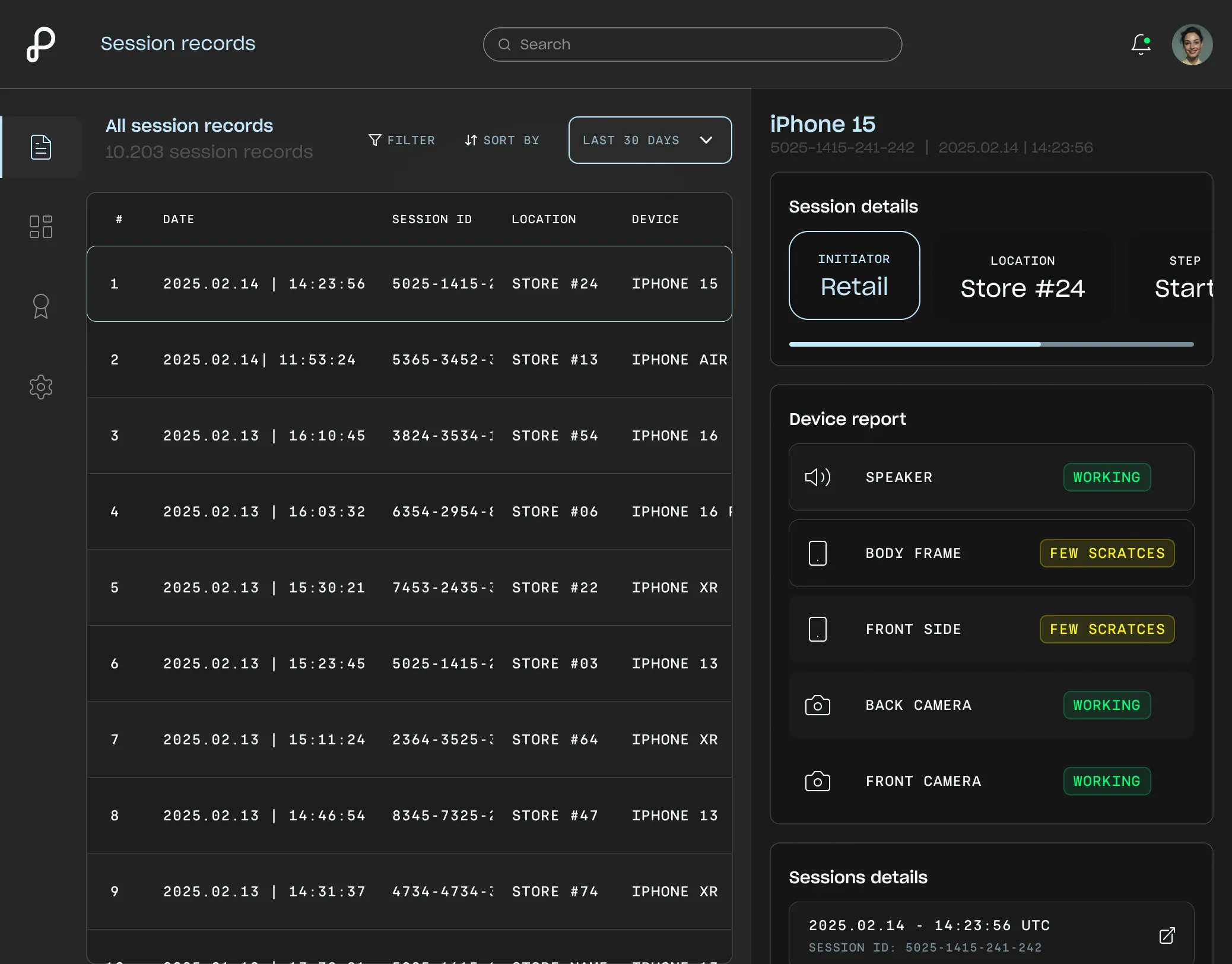
Task: Open session row for Store #13
Action: (409, 360)
